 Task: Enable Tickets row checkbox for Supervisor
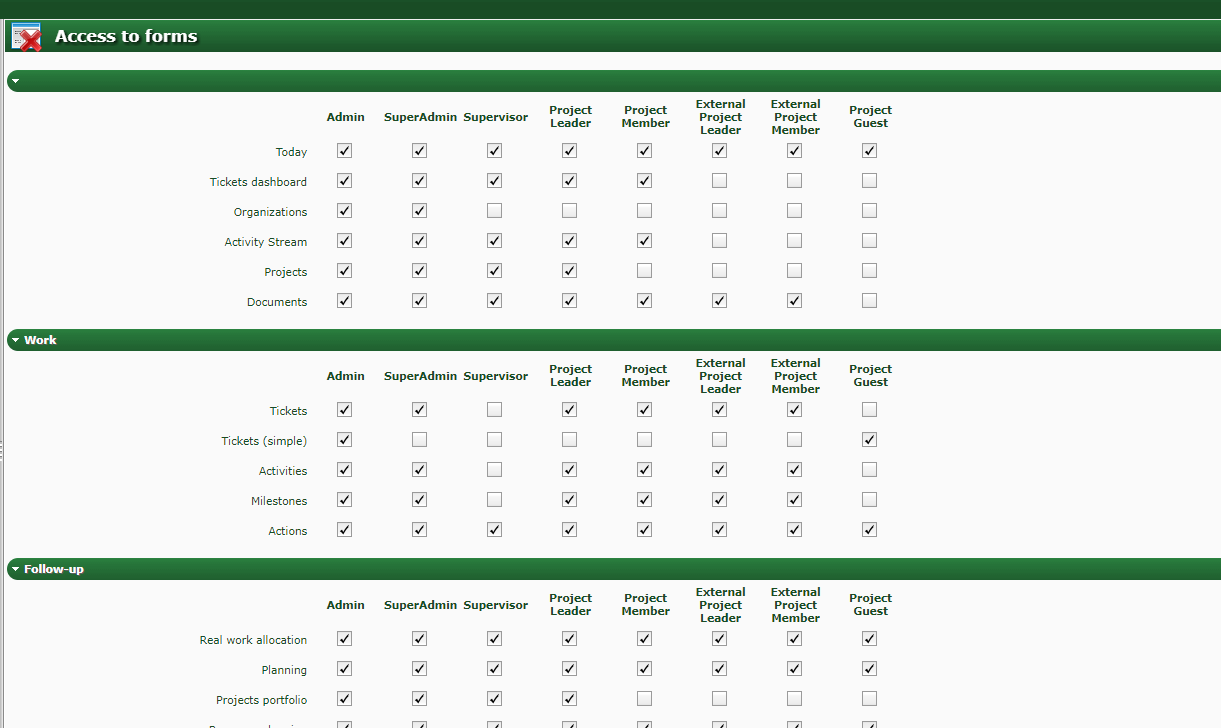[x=494, y=410]
